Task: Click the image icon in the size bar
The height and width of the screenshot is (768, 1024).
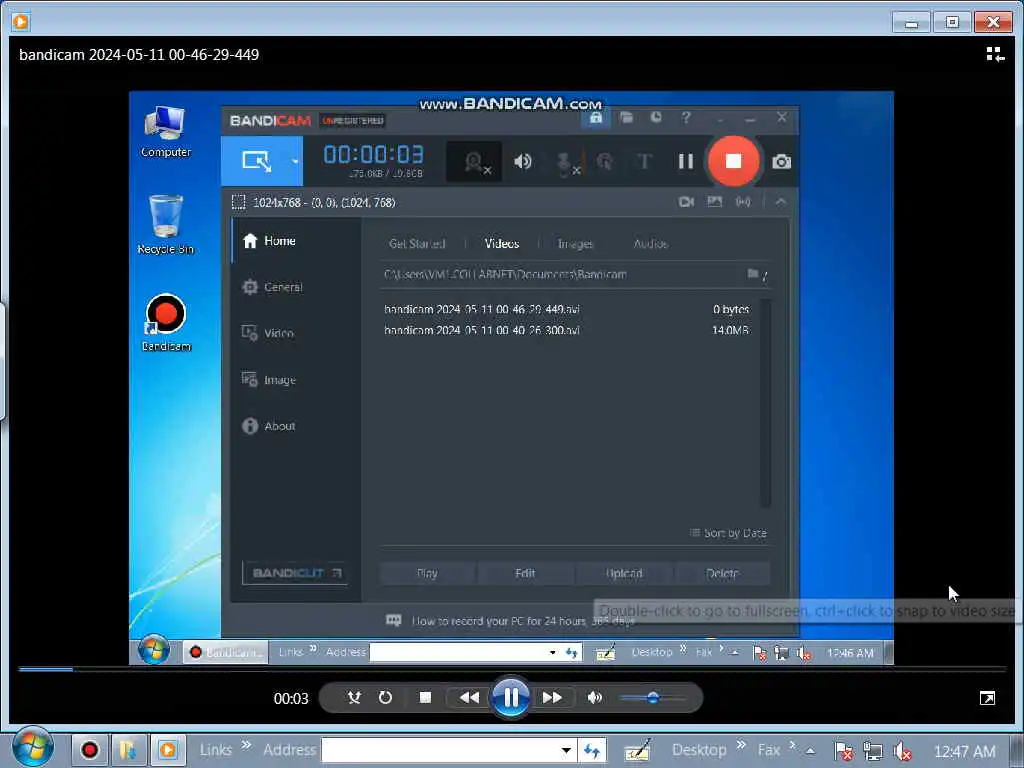Action: tap(714, 202)
